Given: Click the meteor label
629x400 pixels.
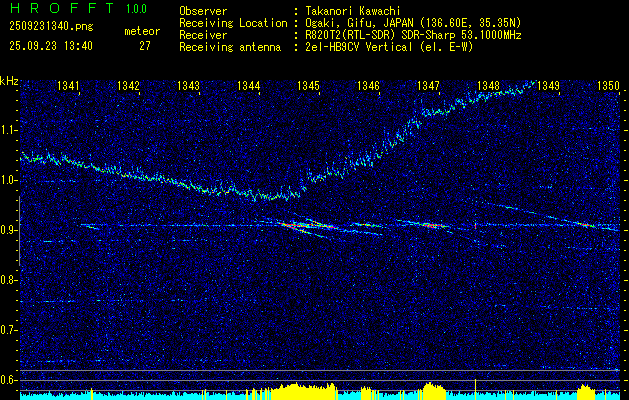Looking at the screenshot, I should coord(142,31).
